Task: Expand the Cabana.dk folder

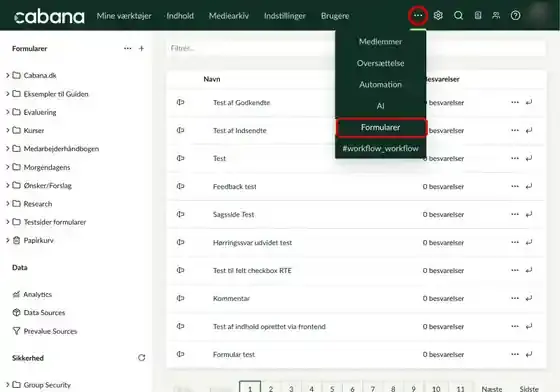Action: (x=8, y=75)
